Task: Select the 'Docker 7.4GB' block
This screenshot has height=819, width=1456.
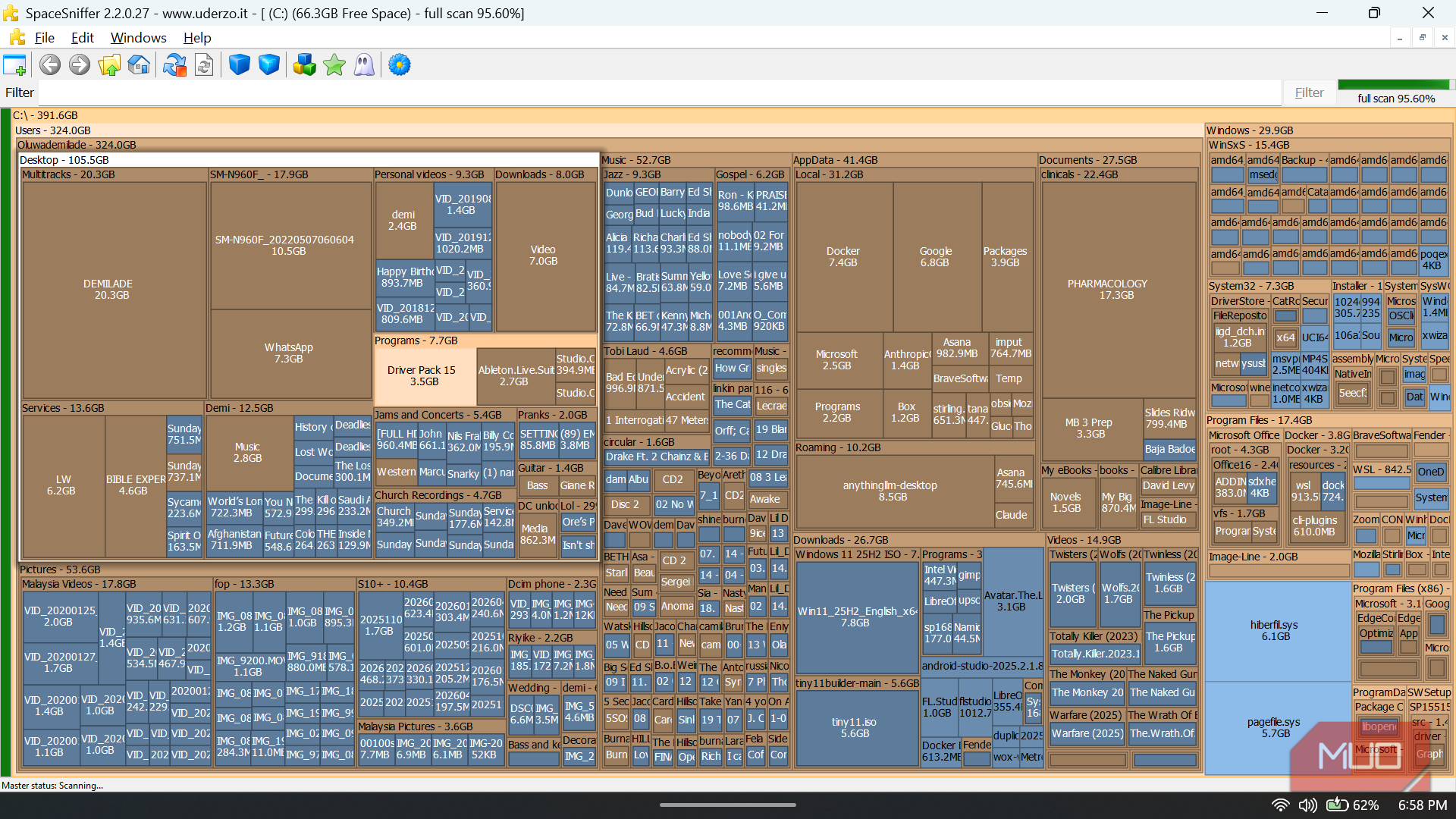Action: pos(844,256)
